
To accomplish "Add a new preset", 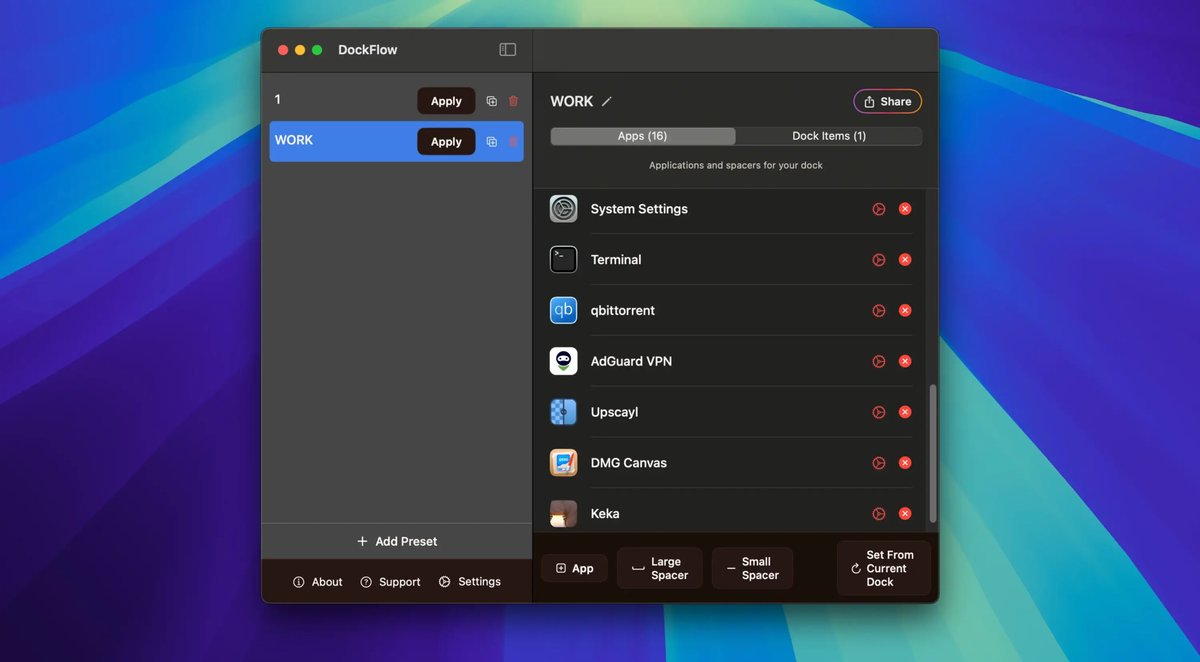I will [396, 541].
